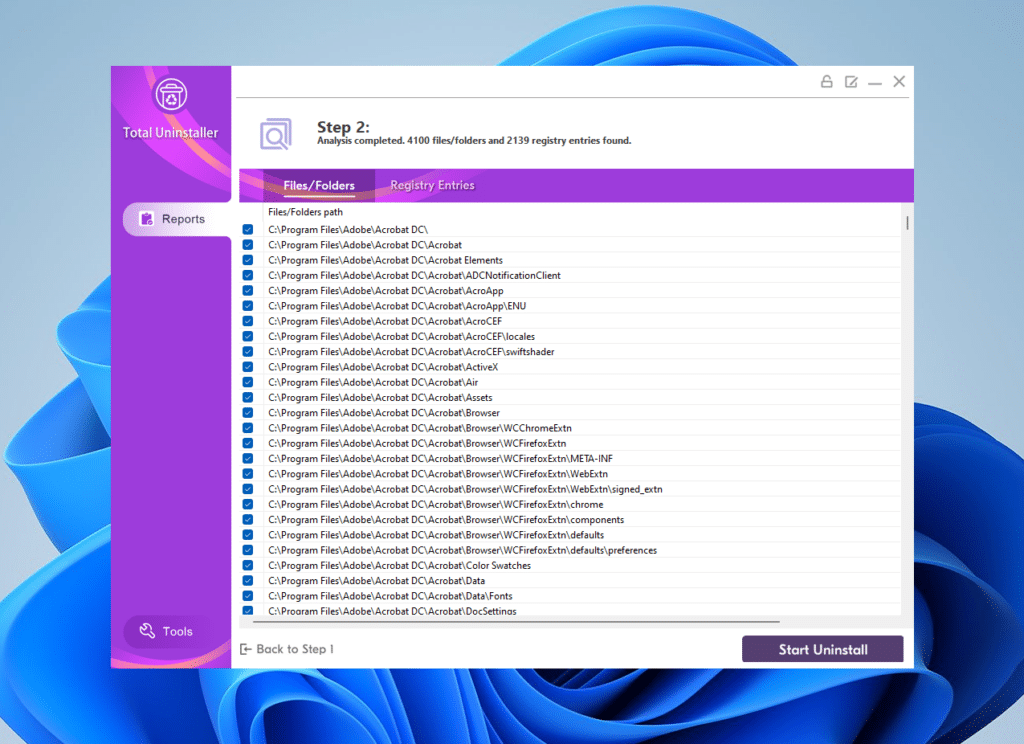Toggle checkbox for WCFirefoxExtn\WebExtn row
Image resolution: width=1024 pixels, height=744 pixels.
click(248, 474)
